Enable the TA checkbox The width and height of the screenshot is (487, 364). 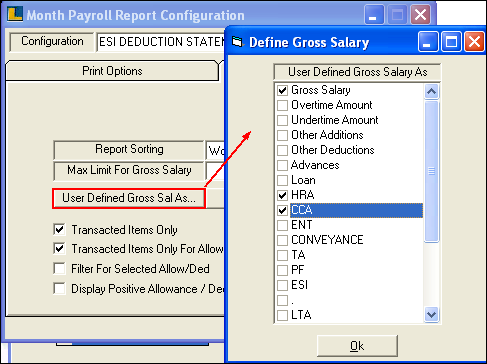[282, 255]
